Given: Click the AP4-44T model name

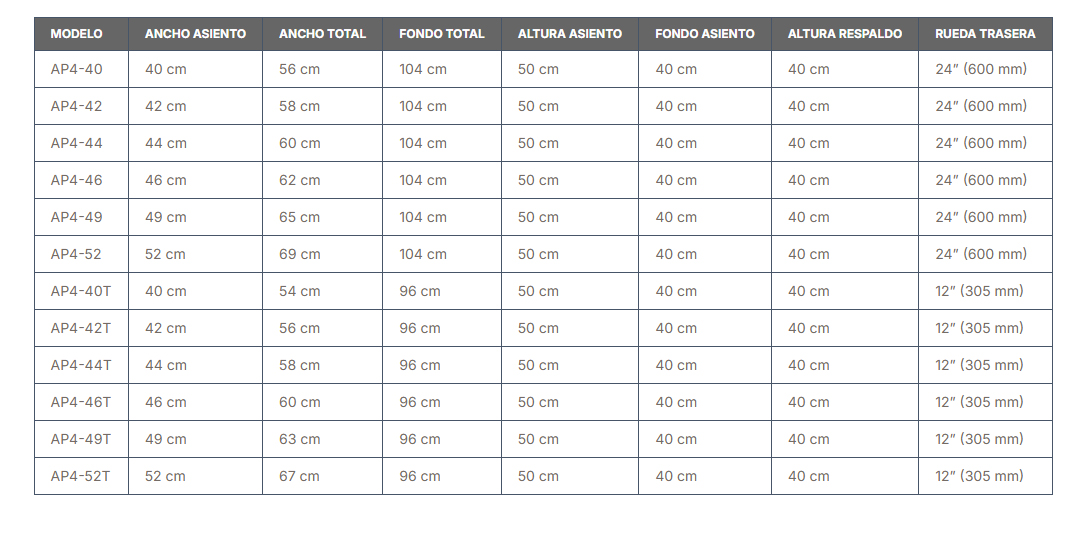Looking at the screenshot, I should (x=80, y=366).
